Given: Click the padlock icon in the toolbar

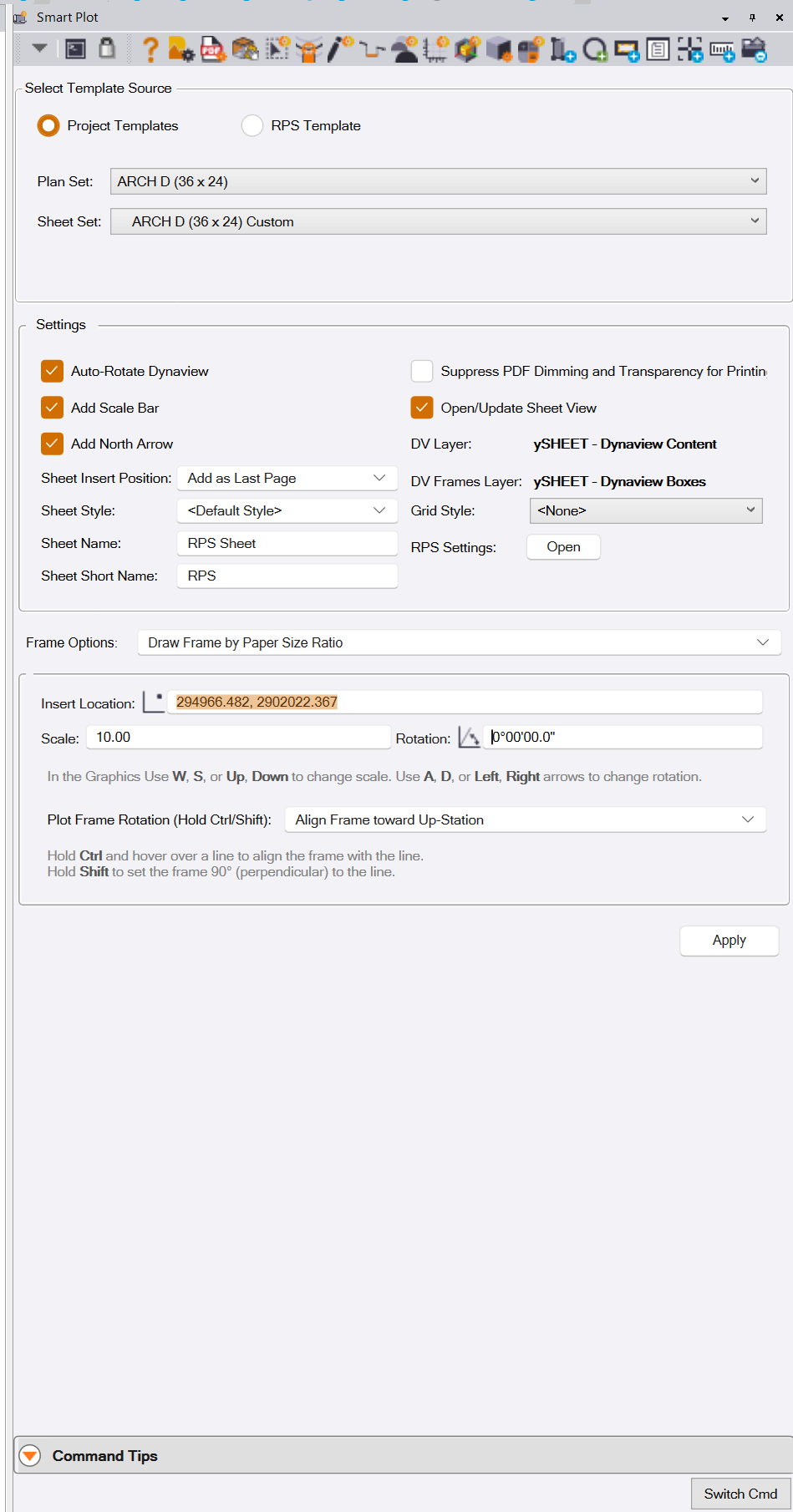Looking at the screenshot, I should [107, 49].
